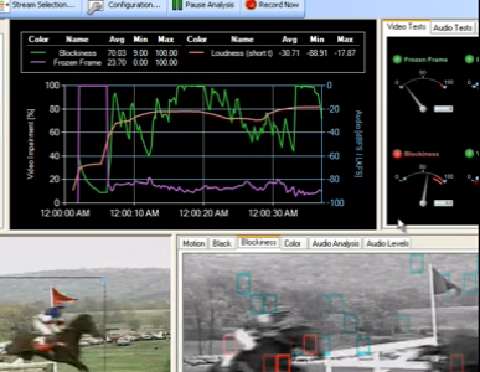Click the red Record Now icon

(x=251, y=5)
